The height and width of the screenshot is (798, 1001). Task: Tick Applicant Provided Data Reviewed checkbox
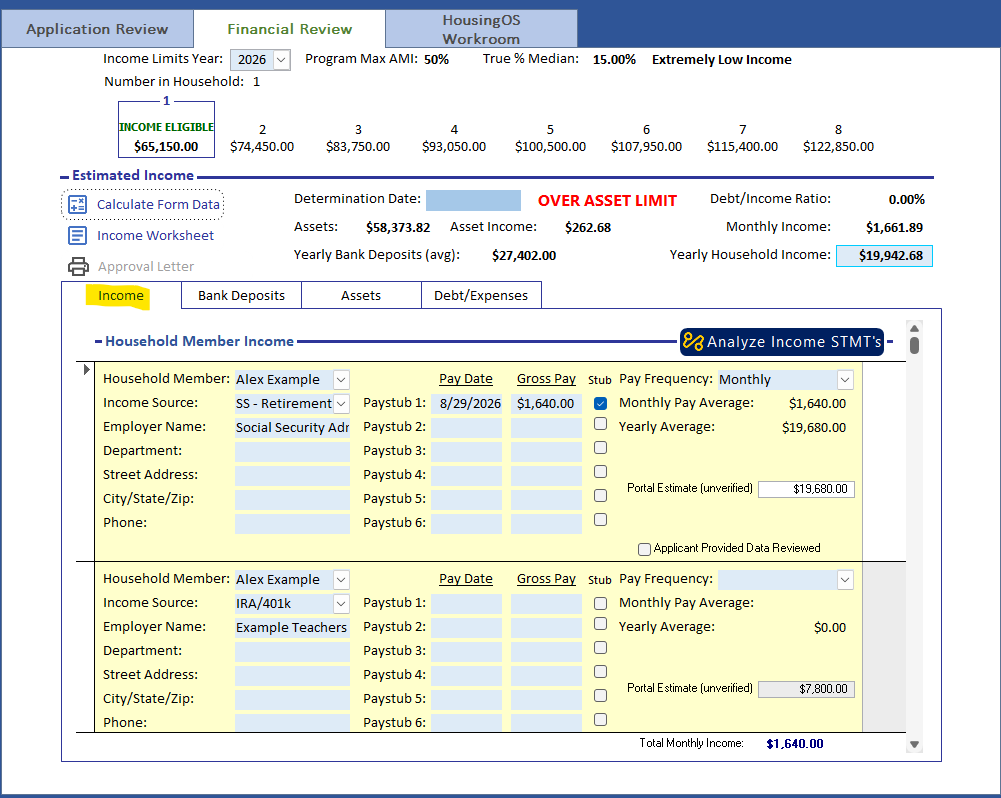[x=644, y=549]
